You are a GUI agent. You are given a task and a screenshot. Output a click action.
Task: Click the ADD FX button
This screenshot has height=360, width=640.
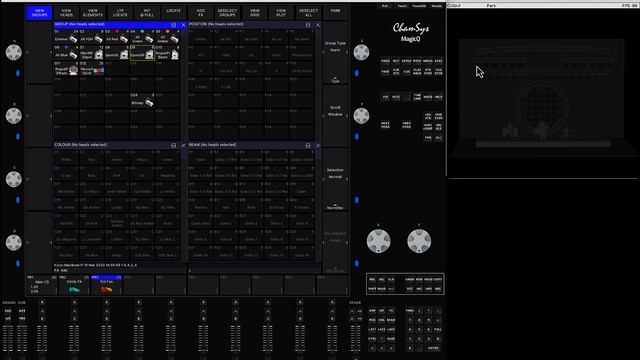[200, 13]
